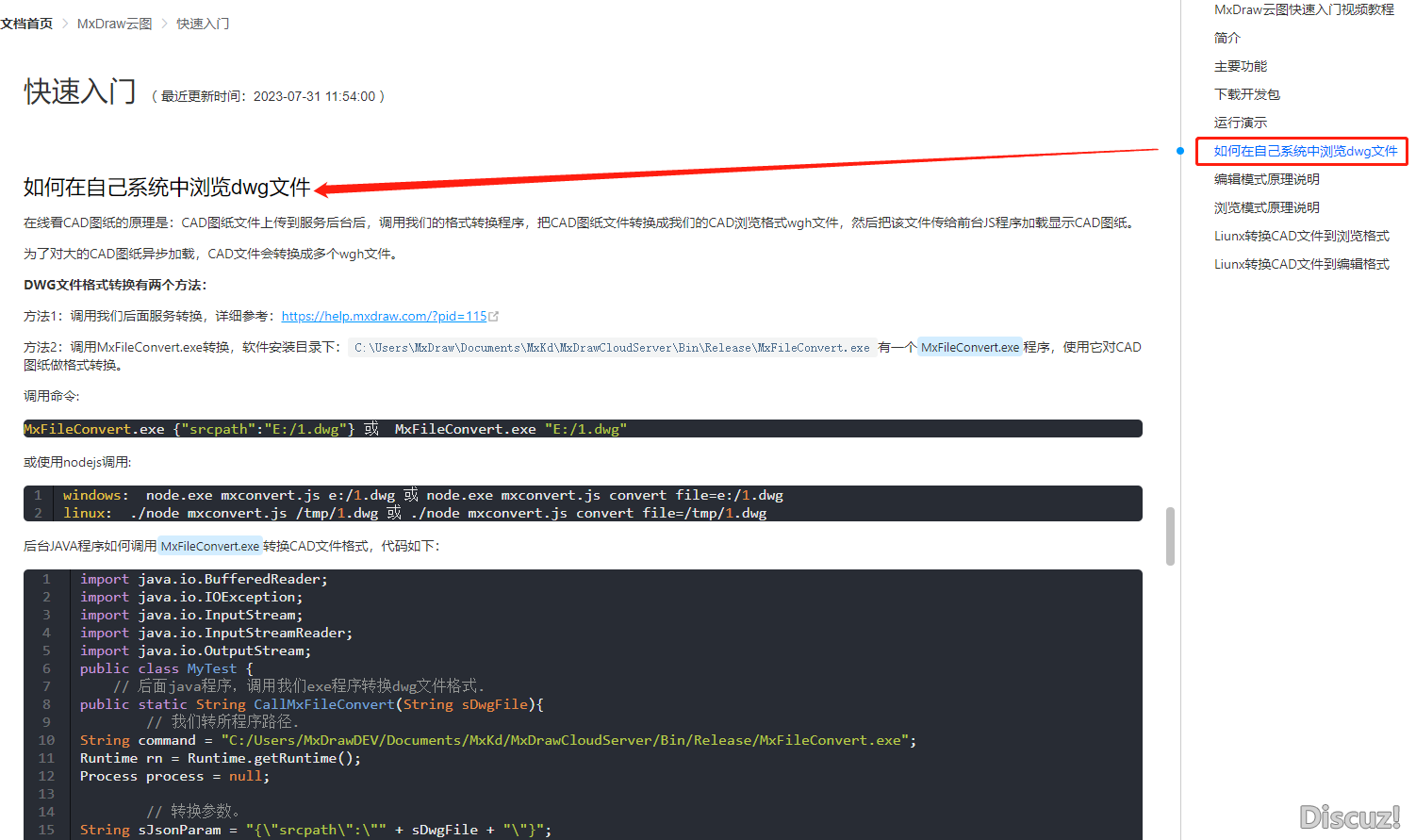Click 'import java.io.OutputStream;' code line

[195, 651]
